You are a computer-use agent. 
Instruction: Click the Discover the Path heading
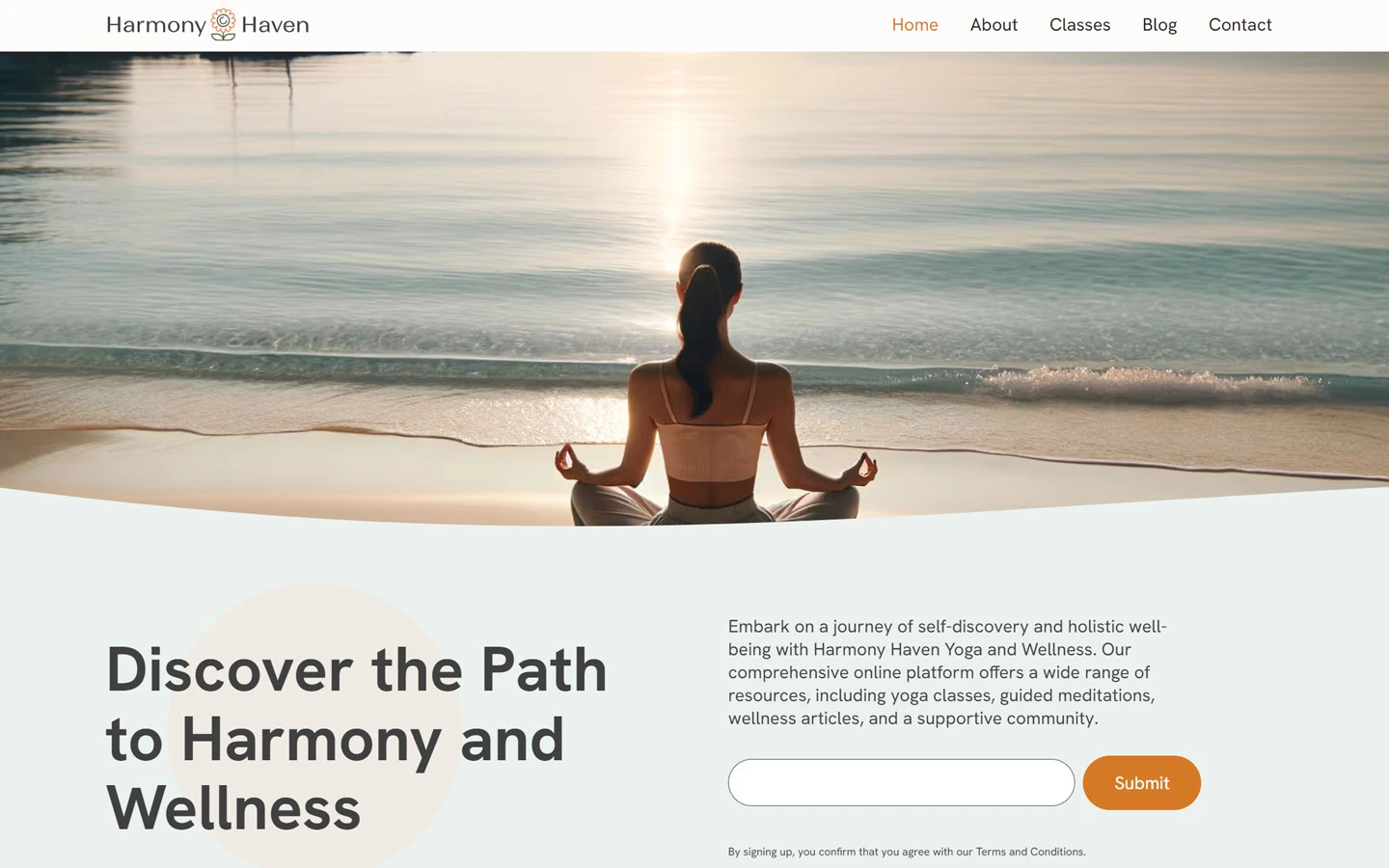[356, 739]
